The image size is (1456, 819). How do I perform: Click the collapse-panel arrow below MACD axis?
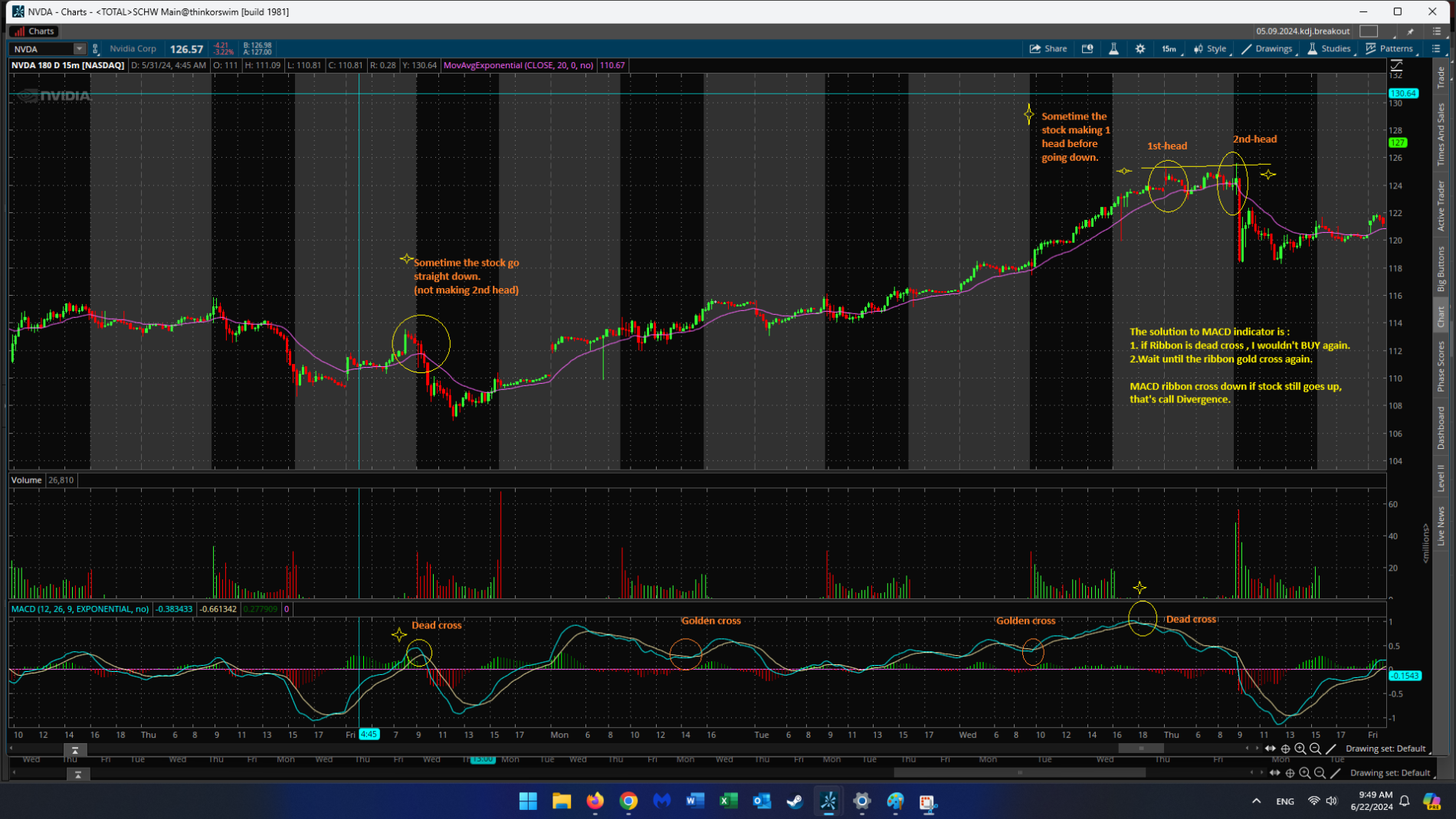pyautogui.click(x=75, y=750)
